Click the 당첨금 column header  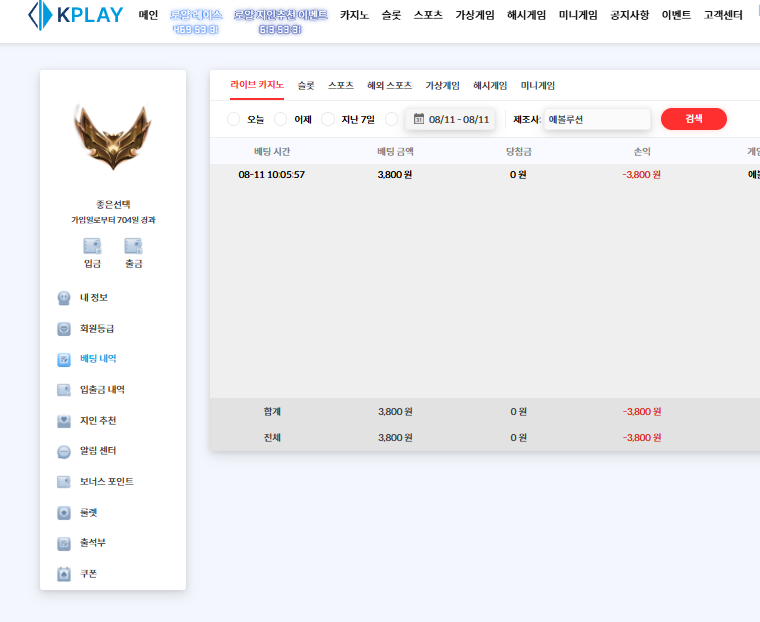click(x=518, y=152)
